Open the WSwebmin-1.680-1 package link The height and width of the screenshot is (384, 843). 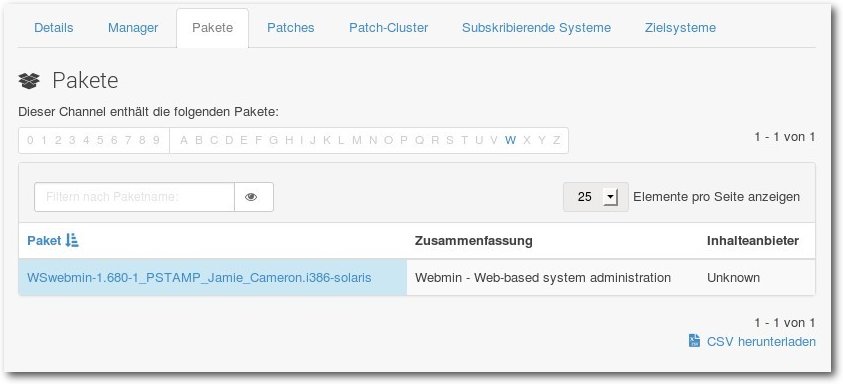199,278
